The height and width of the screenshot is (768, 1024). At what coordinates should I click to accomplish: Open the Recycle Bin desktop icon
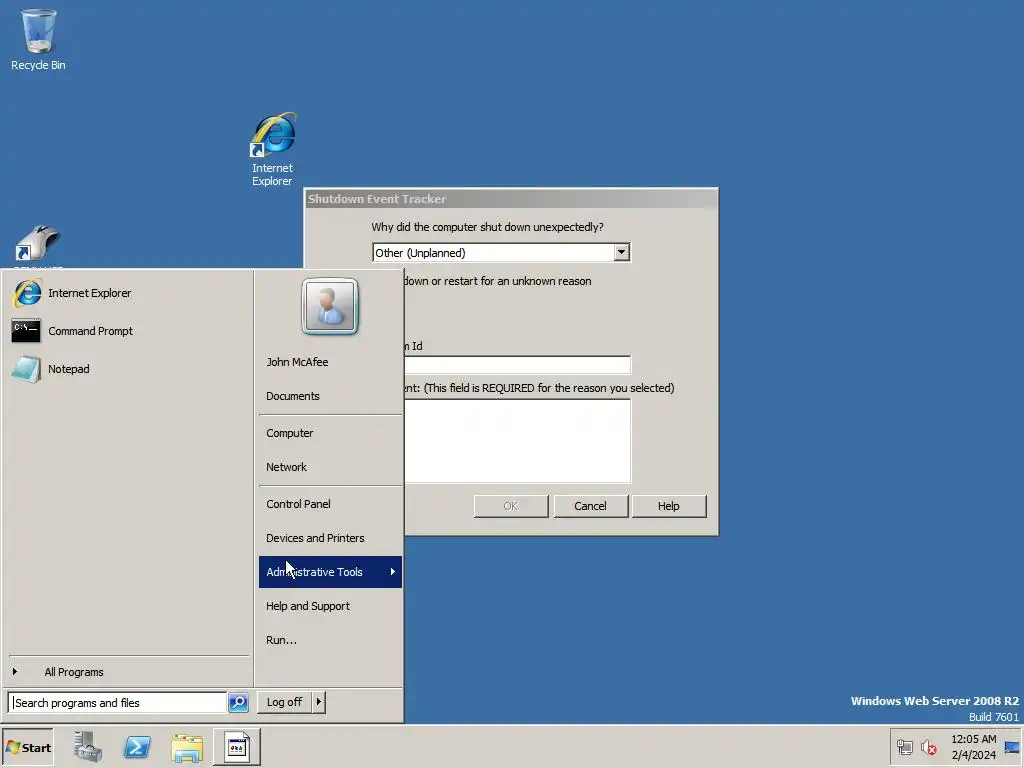coord(38,39)
